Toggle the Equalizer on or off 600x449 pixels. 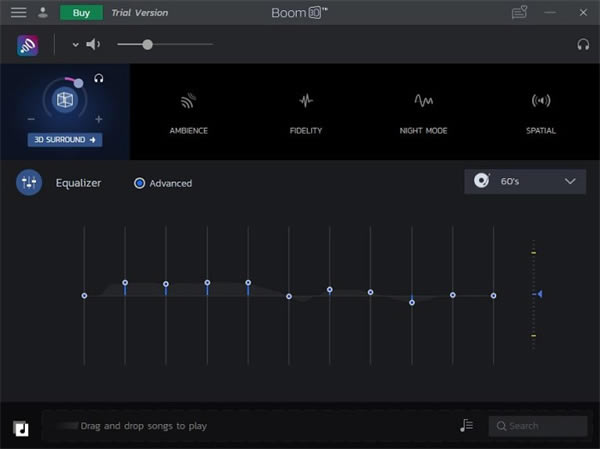pyautogui.click(x=29, y=183)
